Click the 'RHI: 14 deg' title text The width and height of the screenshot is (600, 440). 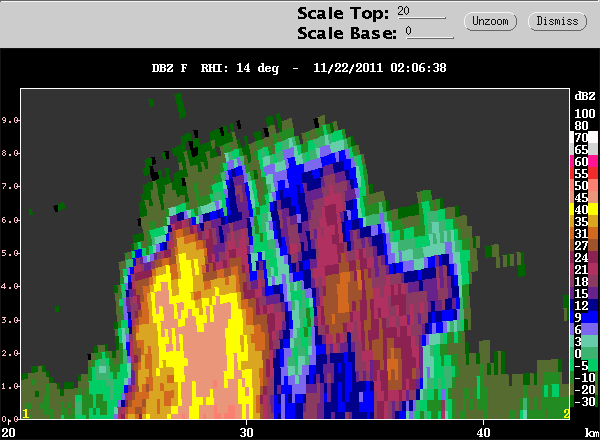[x=240, y=68]
